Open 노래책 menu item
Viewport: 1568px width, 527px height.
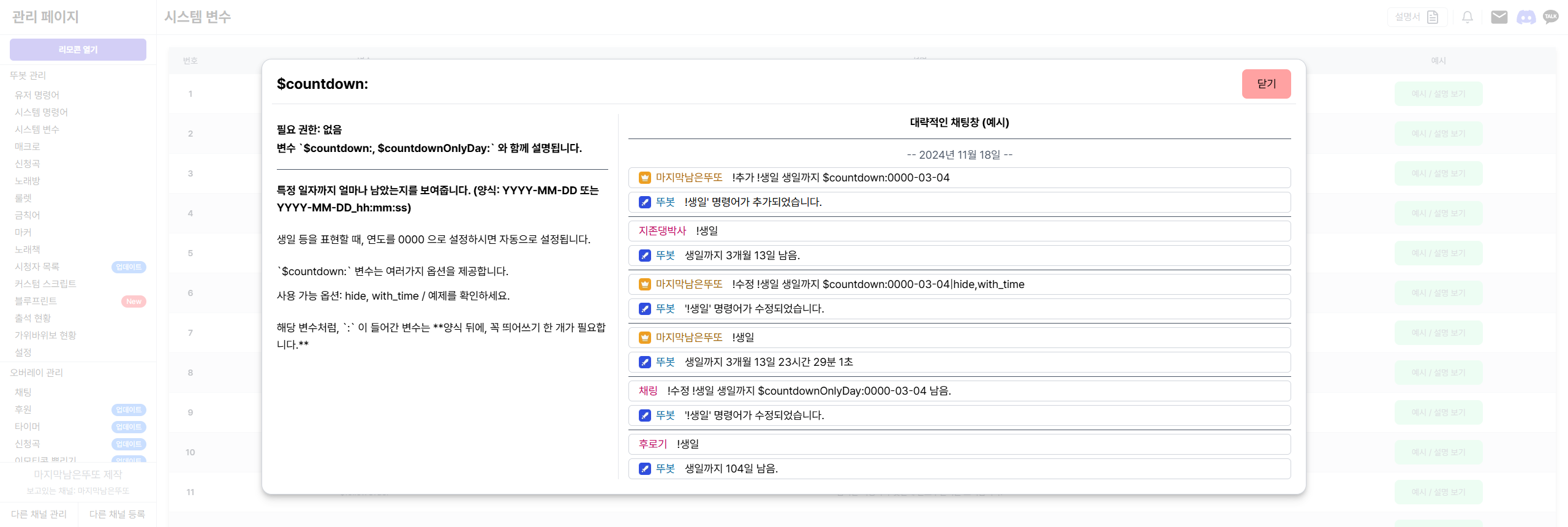click(28, 249)
